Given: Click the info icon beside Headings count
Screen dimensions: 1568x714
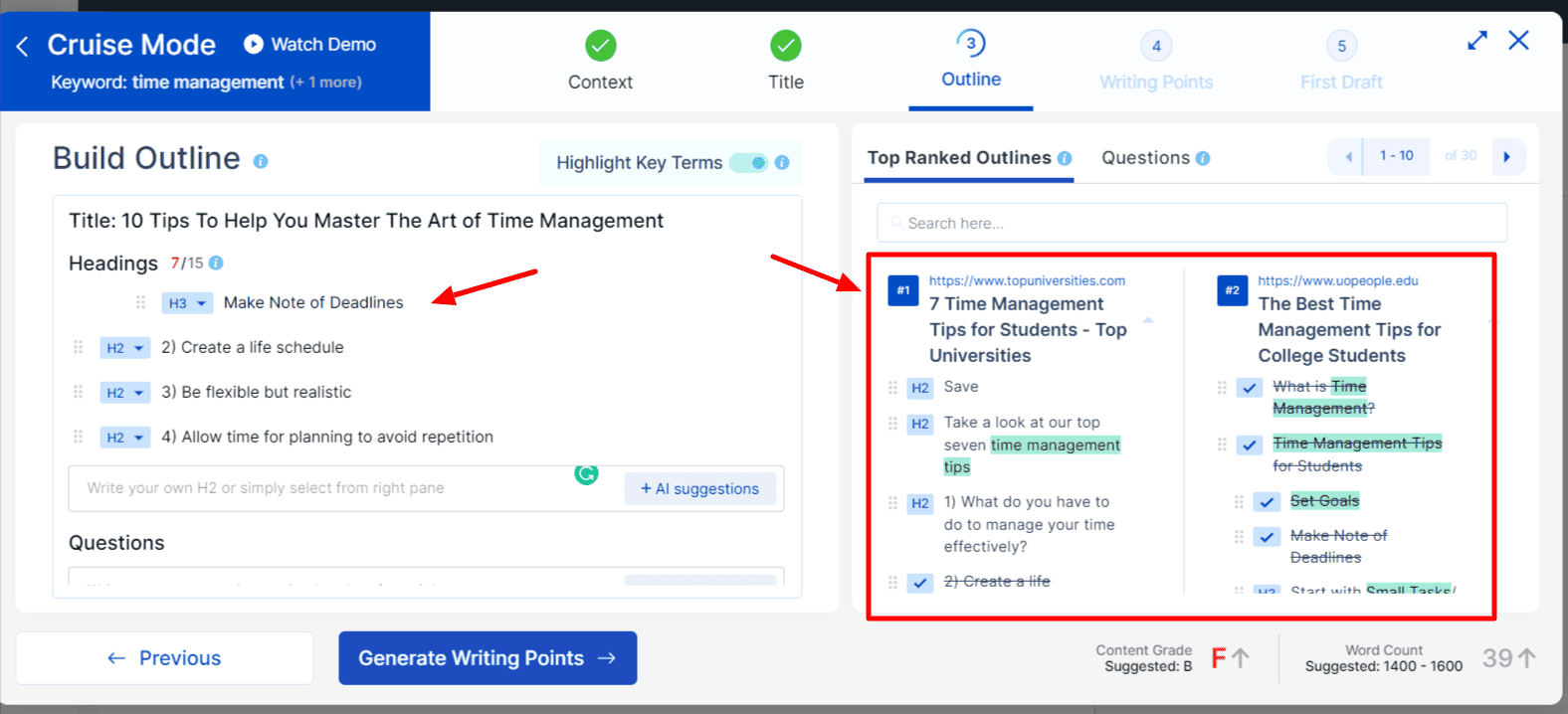Looking at the screenshot, I should pyautogui.click(x=216, y=263).
